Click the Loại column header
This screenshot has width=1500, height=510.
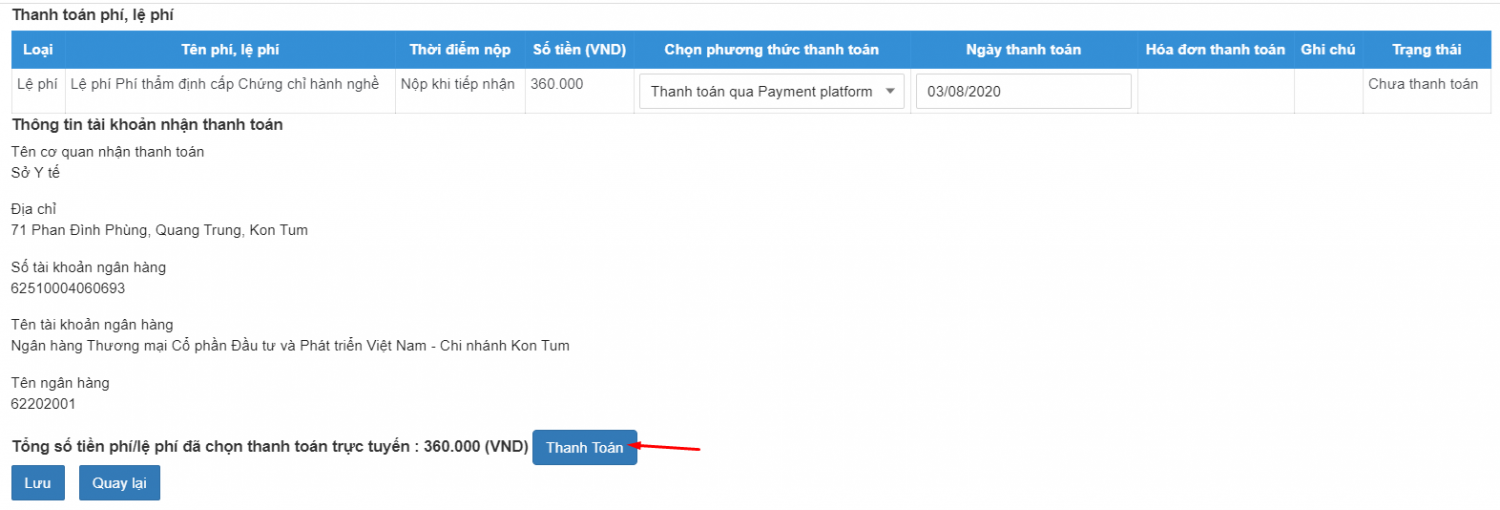(x=38, y=50)
